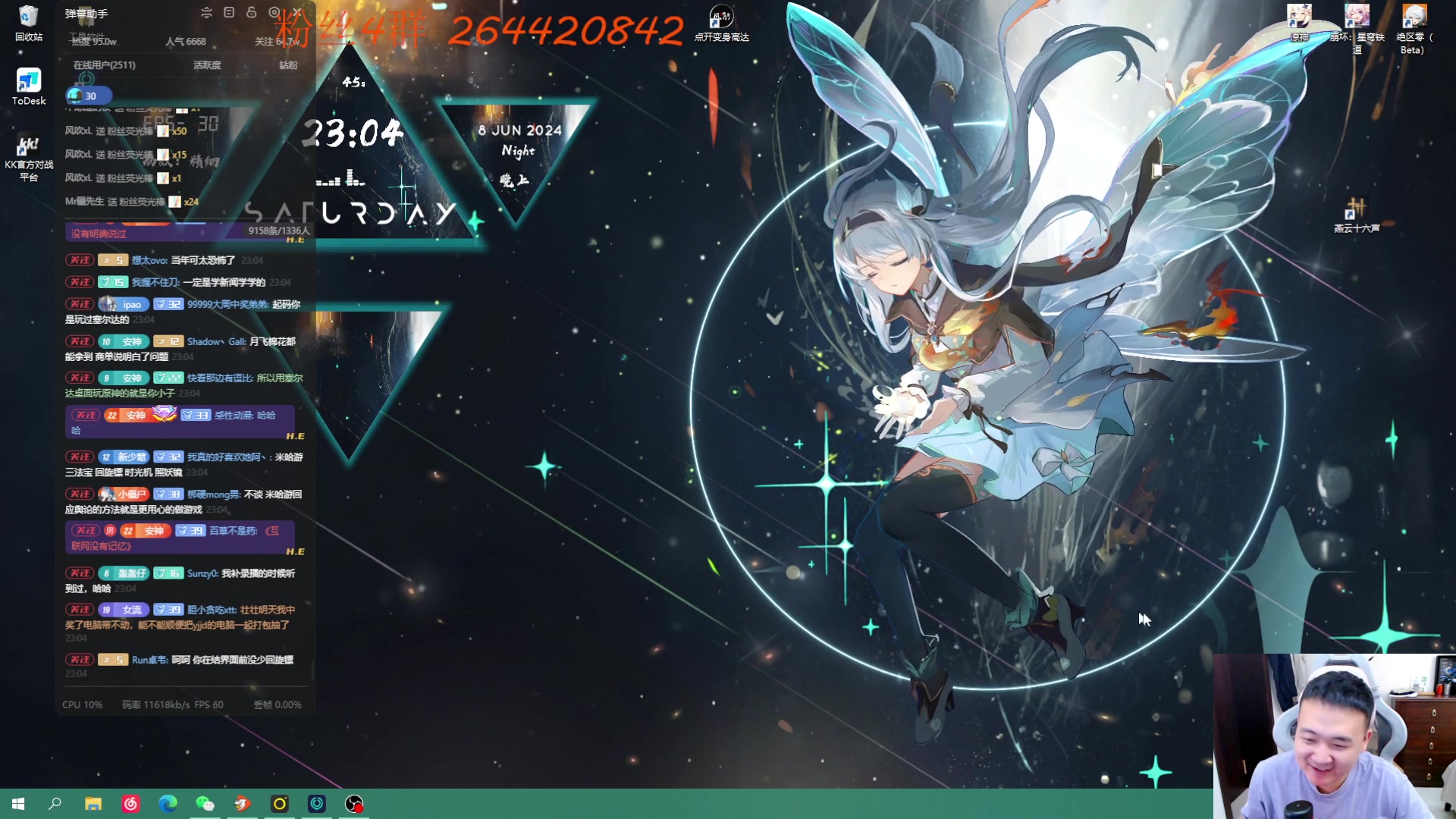Click username 胆小贪吃xtt in chat
This screenshot has height=819, width=1456.
pos(212,609)
